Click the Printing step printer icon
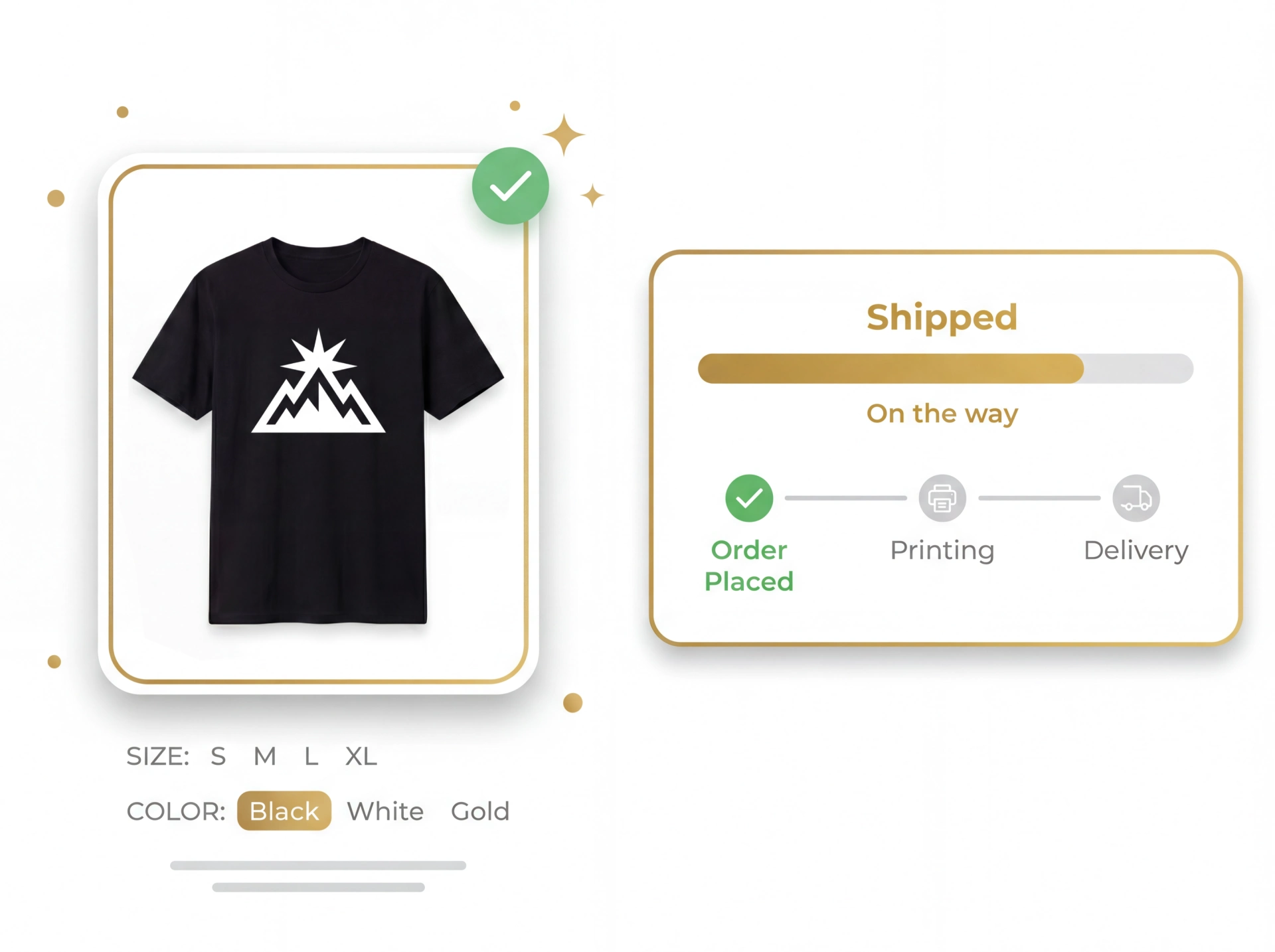The width and height of the screenshot is (1275, 952). point(942,498)
